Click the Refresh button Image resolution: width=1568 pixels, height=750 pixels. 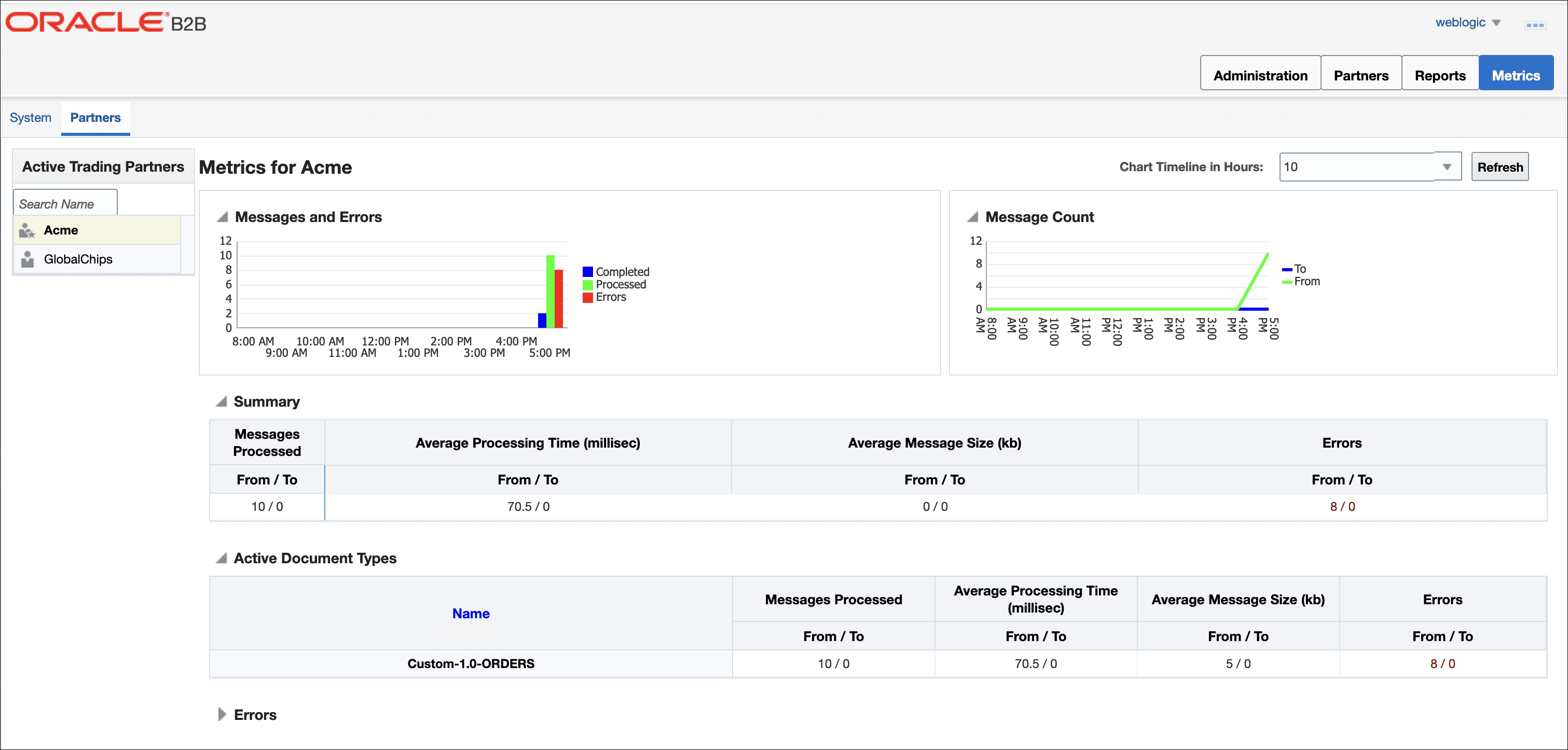(x=1500, y=166)
